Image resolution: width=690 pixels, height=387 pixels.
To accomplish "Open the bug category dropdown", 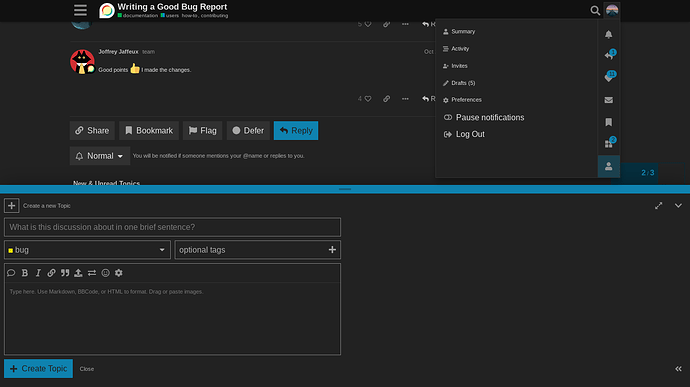I will [x=87, y=250].
